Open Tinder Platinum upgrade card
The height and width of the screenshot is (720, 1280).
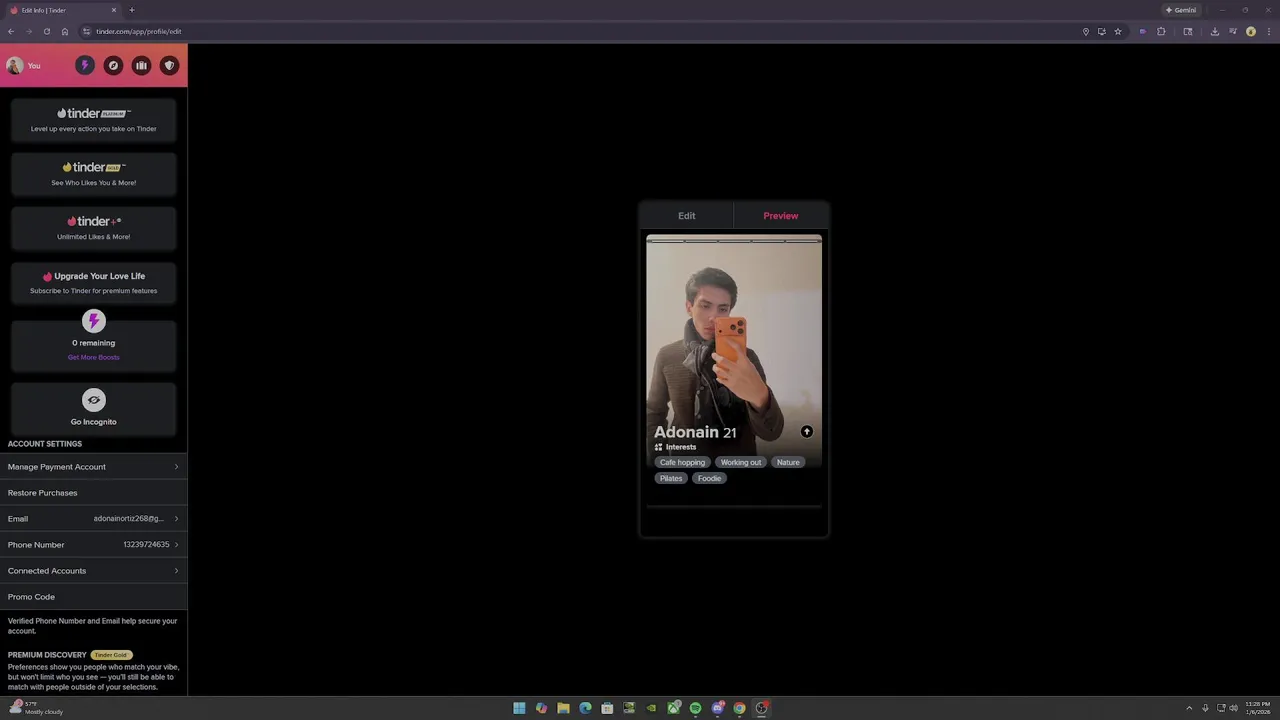coord(93,119)
